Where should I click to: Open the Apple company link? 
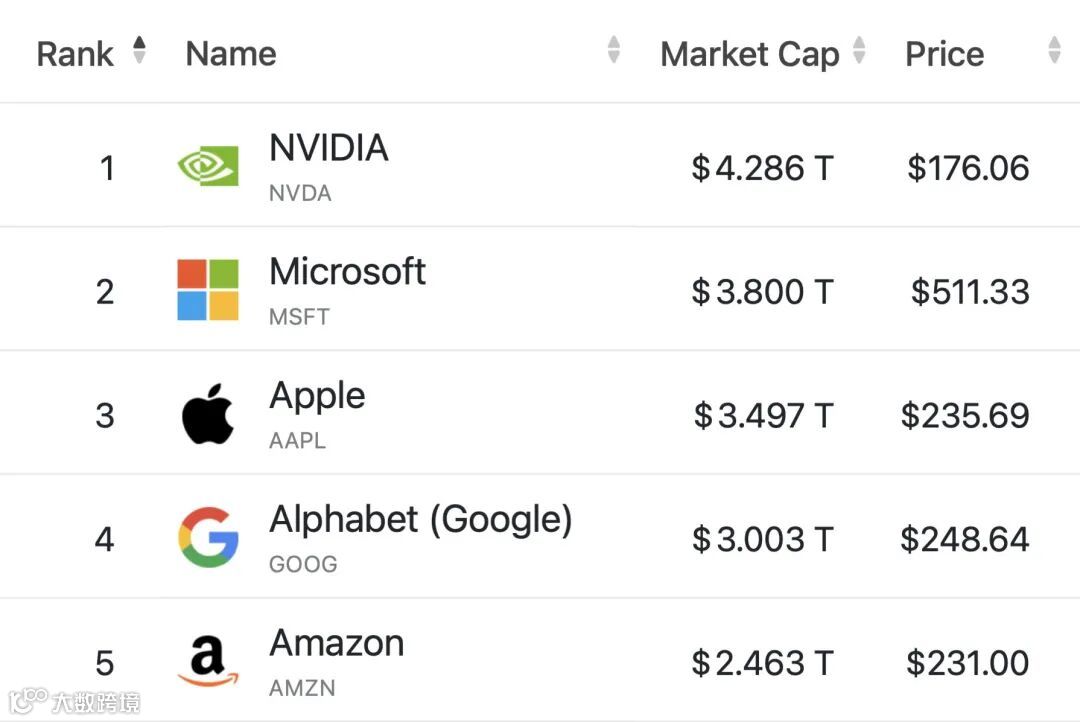tap(317, 396)
